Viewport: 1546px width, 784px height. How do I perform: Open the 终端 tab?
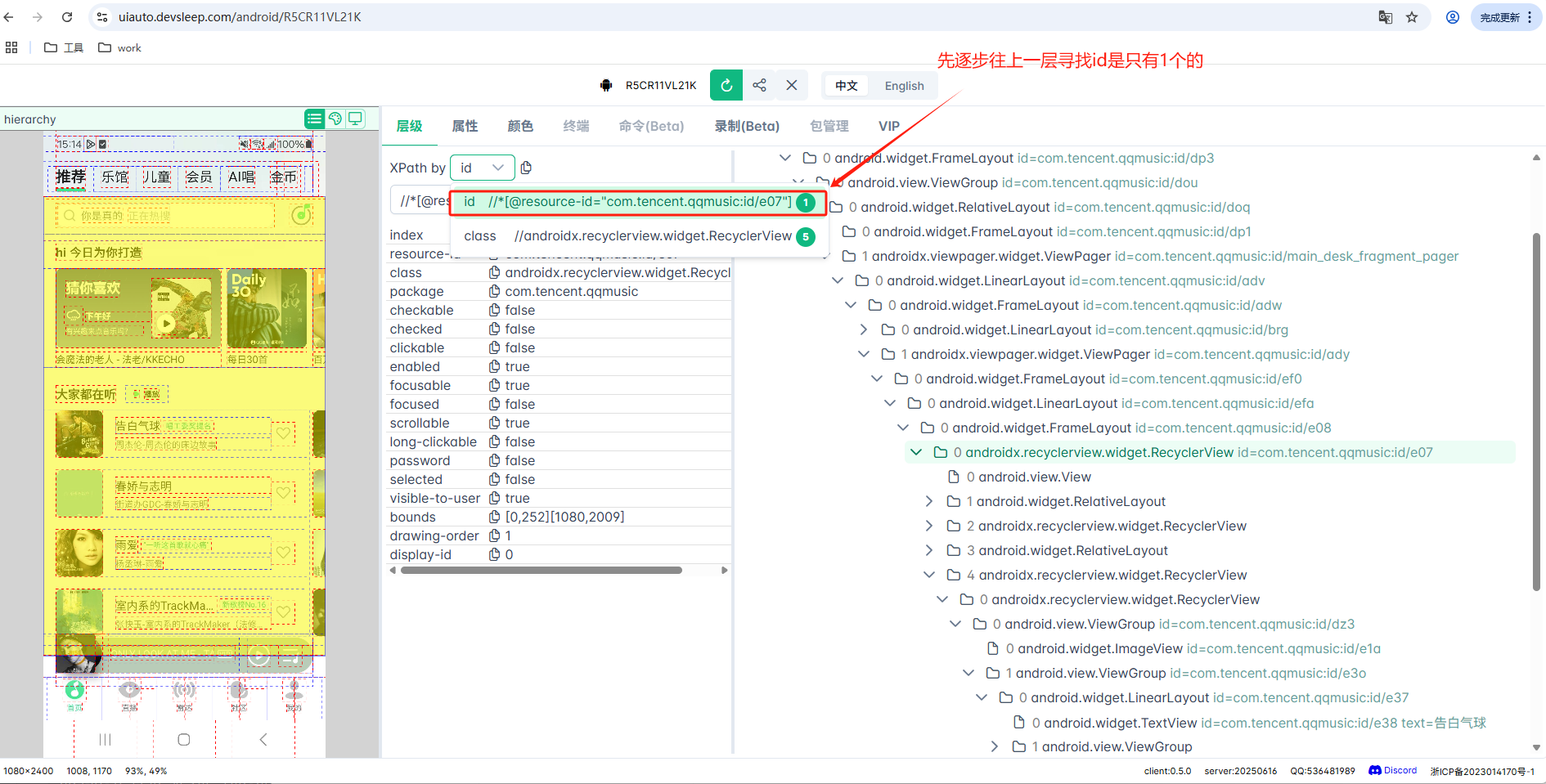coord(575,126)
